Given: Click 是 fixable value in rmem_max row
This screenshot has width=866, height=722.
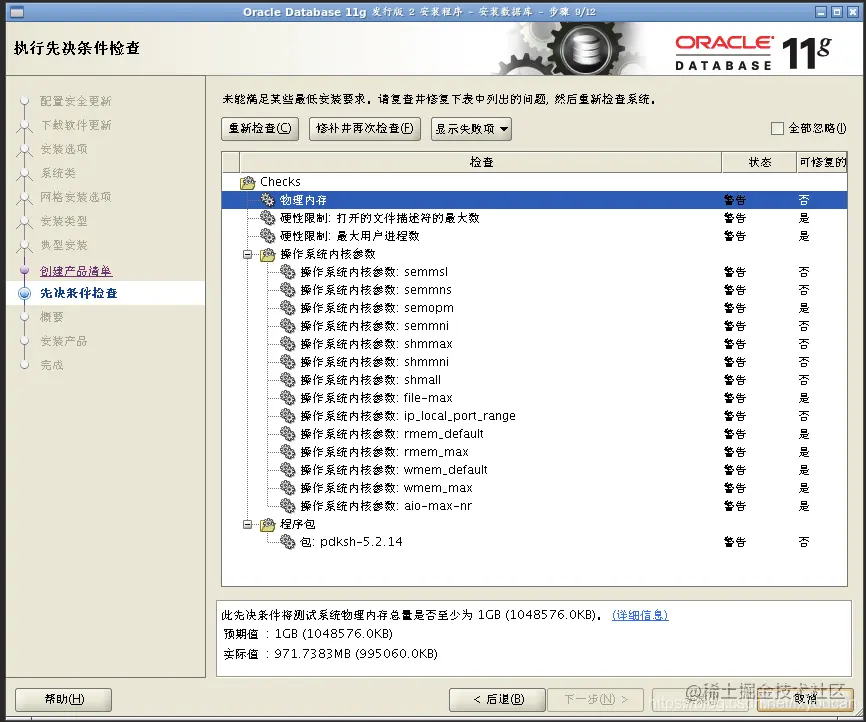Looking at the screenshot, I should 804,452.
